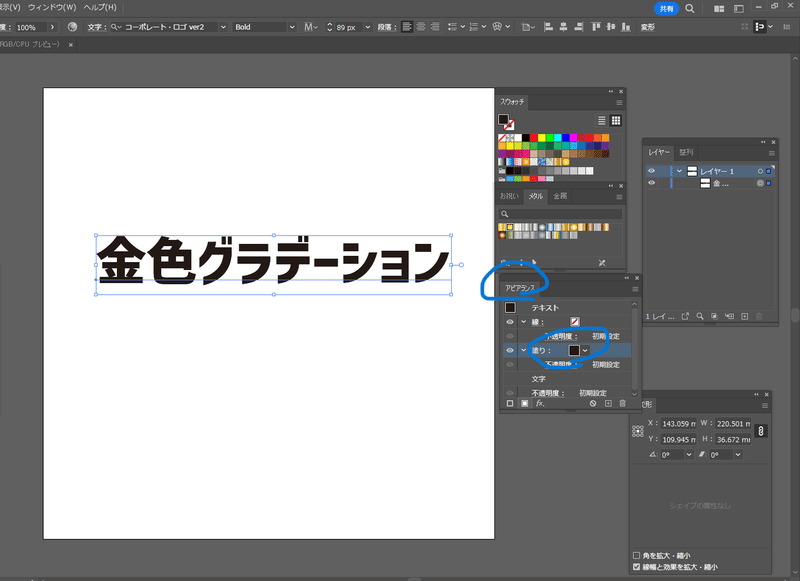Open the Bold font style dropdown
Screen dimensions: 800x581
(x=292, y=27)
